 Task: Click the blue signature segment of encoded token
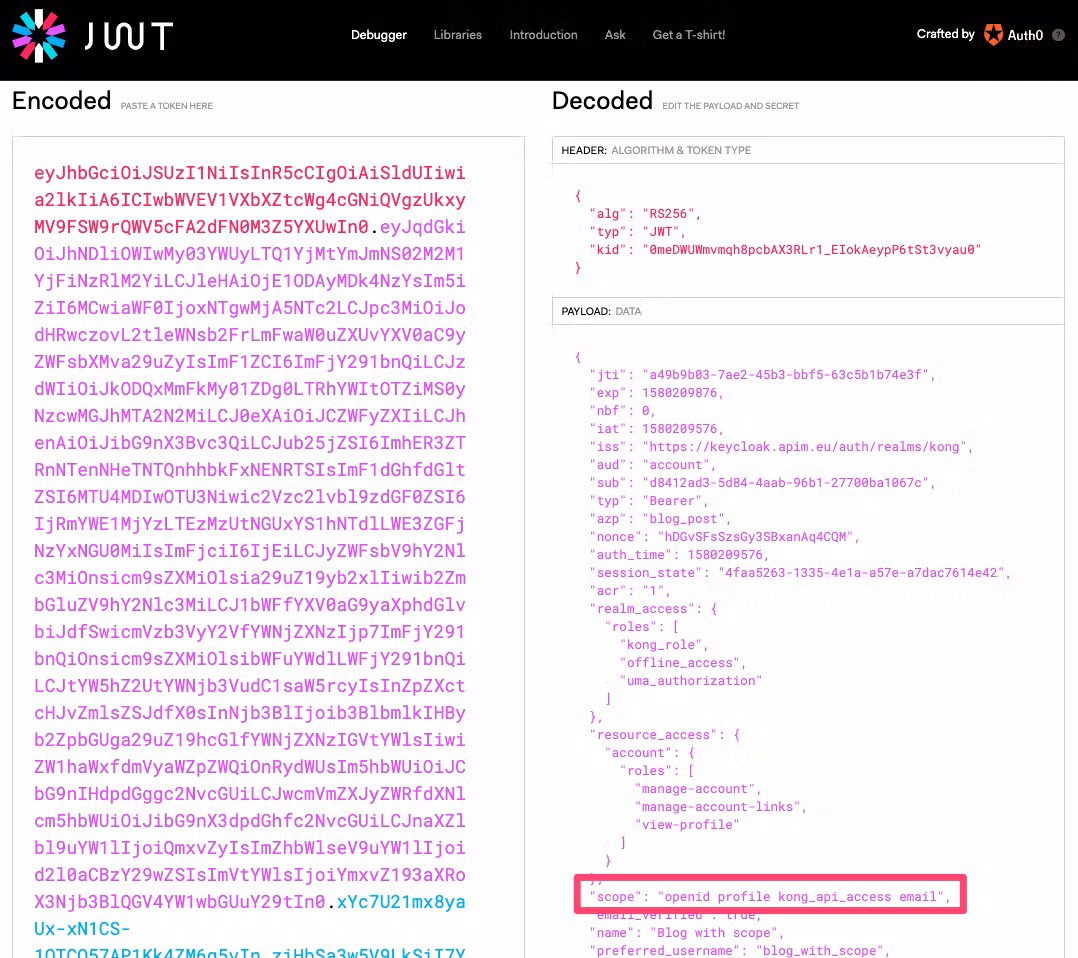[x=400, y=902]
